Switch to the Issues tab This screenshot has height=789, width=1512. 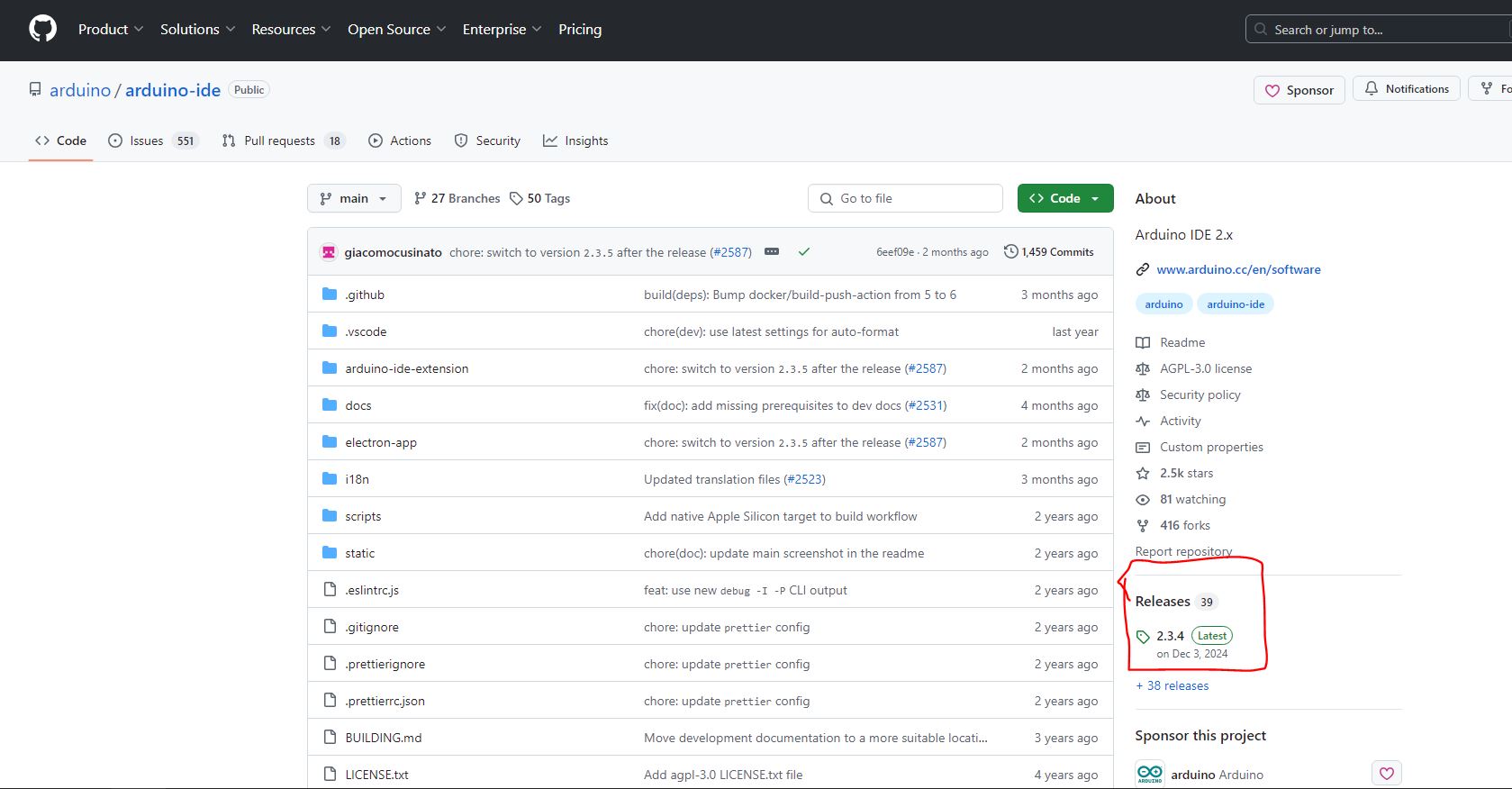(x=153, y=141)
